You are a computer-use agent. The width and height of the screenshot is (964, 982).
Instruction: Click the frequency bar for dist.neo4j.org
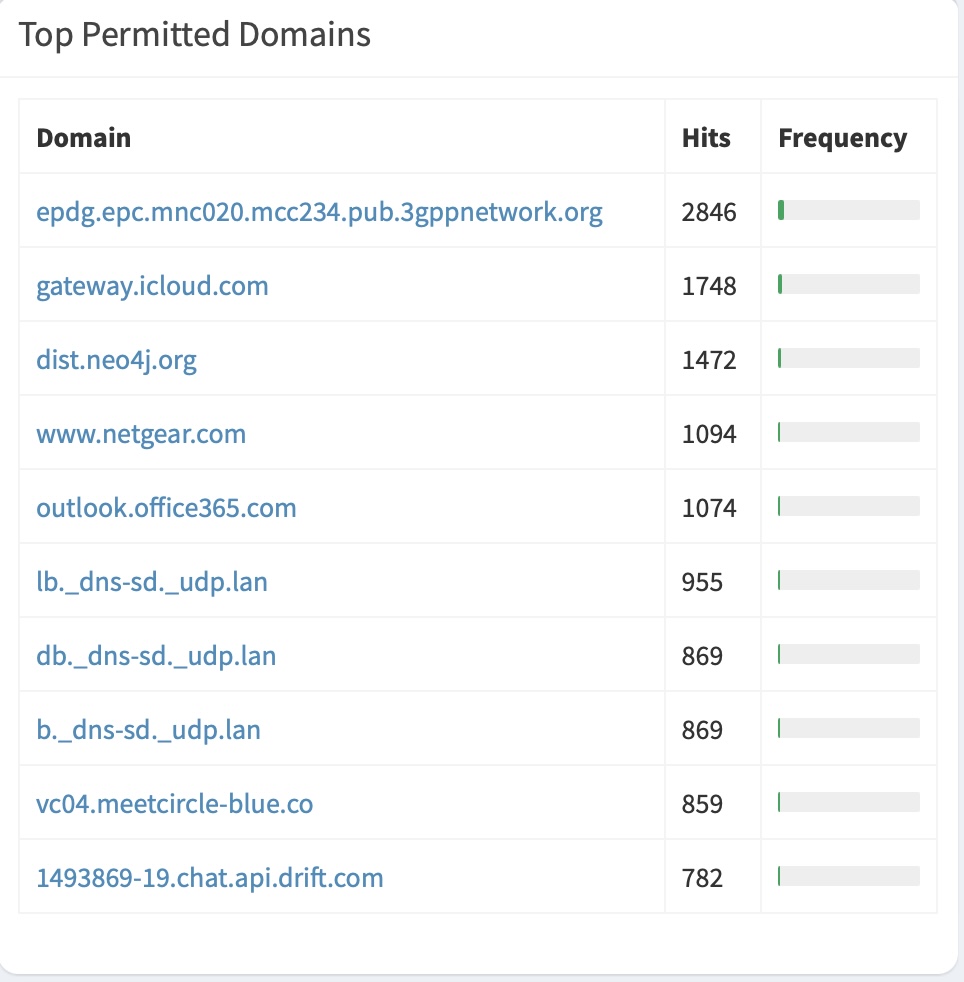[849, 358]
